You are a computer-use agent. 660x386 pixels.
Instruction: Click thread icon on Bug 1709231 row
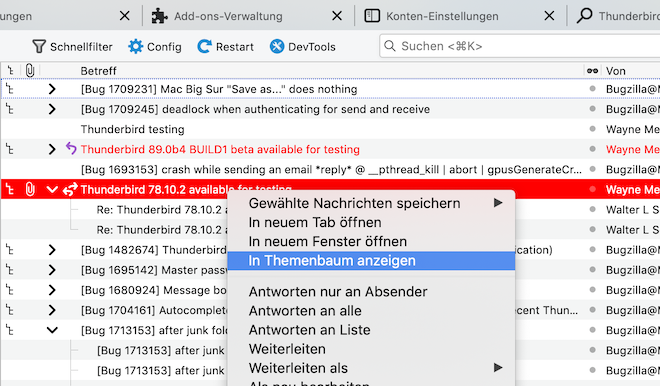(10, 89)
